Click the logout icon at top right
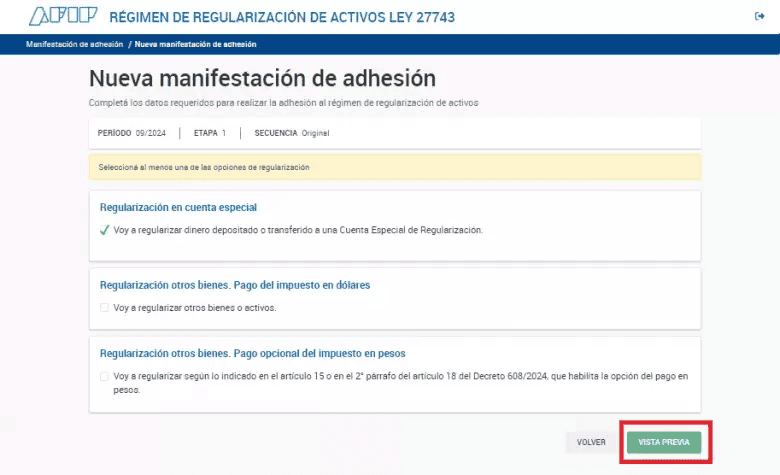The image size is (780, 475). pyautogui.click(x=759, y=16)
